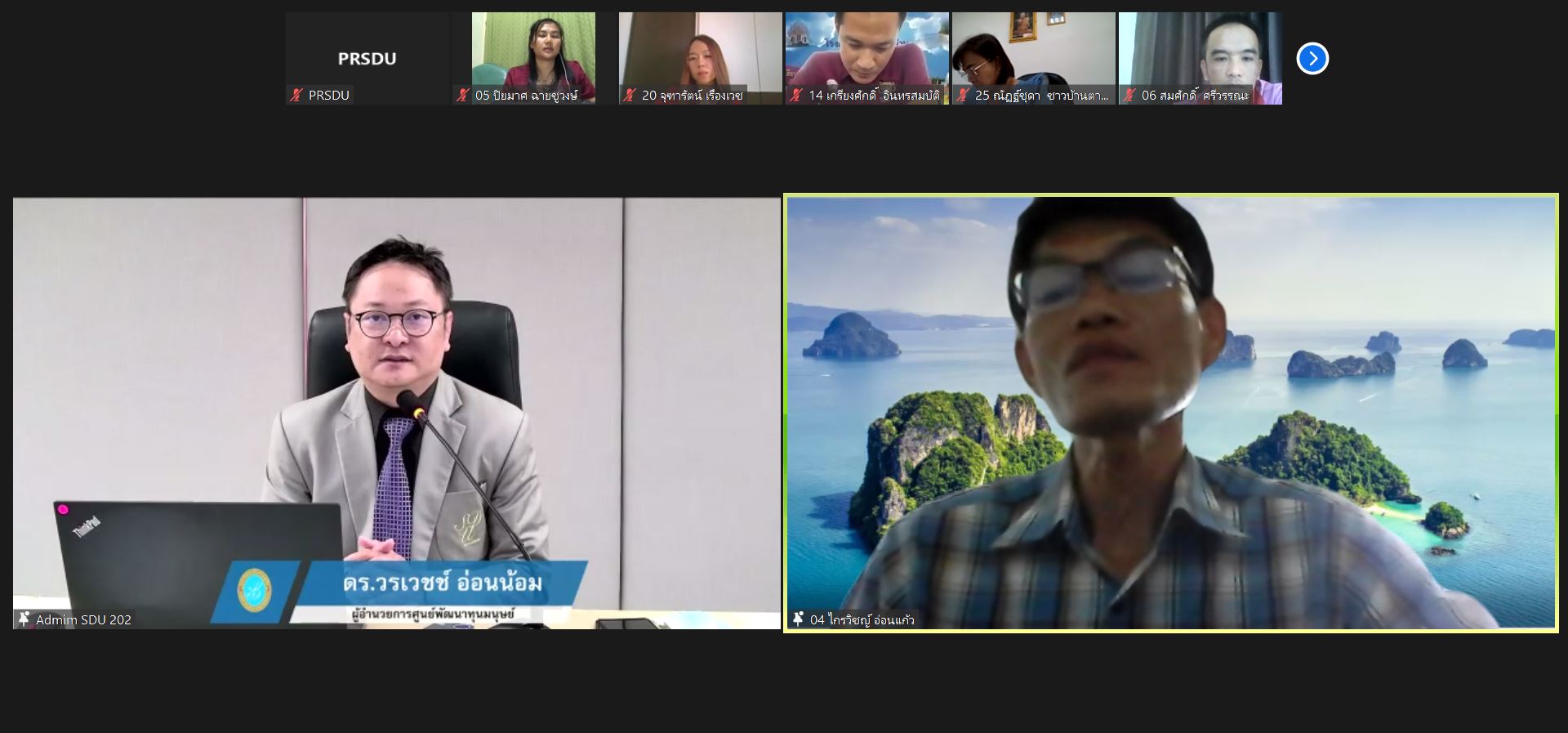The image size is (1568, 733).
Task: Click the pin icon beside 04 ไกรวิชญ์ อ่อนแก้ว
Action: 798,619
